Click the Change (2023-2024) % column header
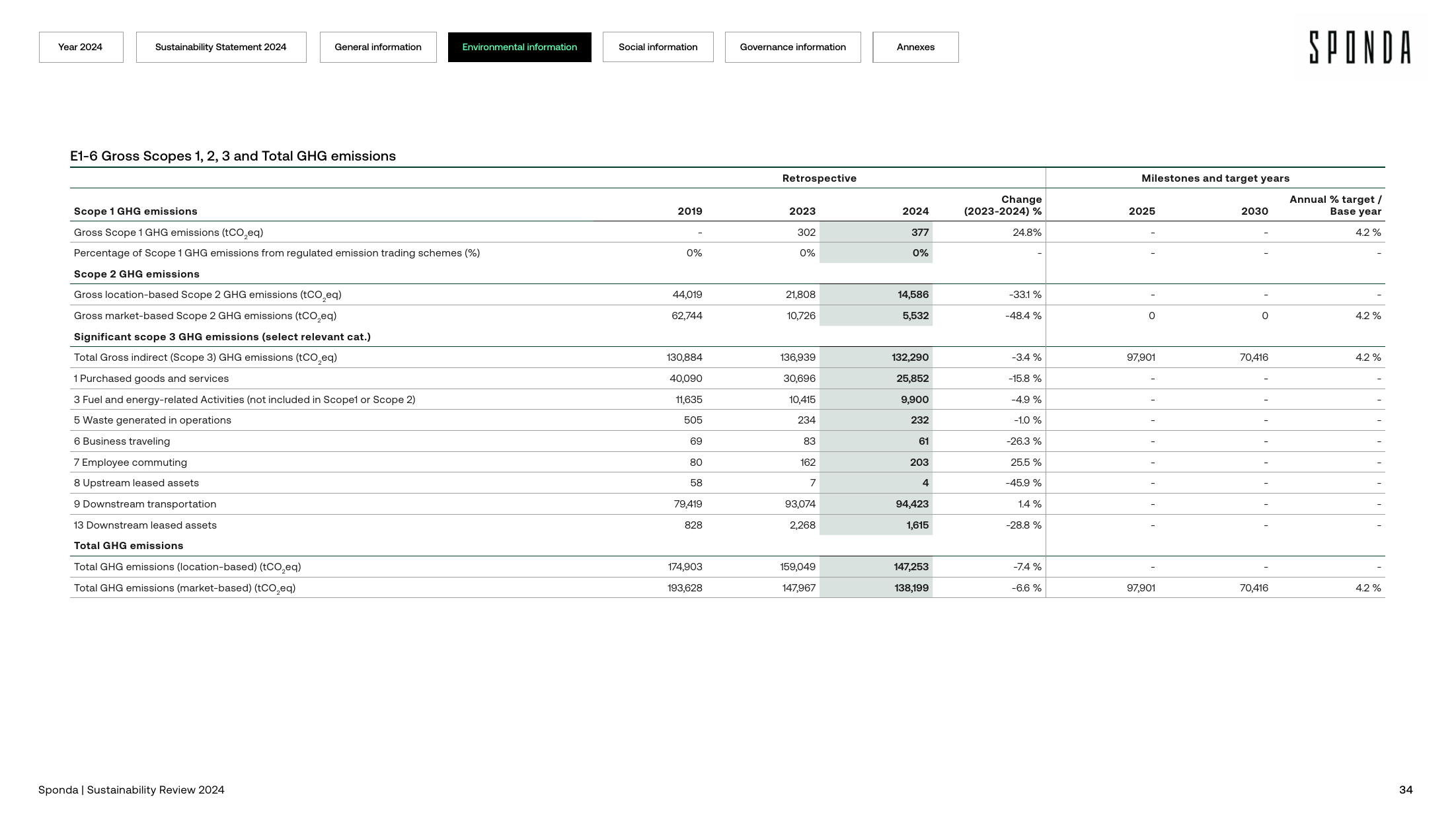This screenshot has height=820, width=1456. (x=1003, y=205)
